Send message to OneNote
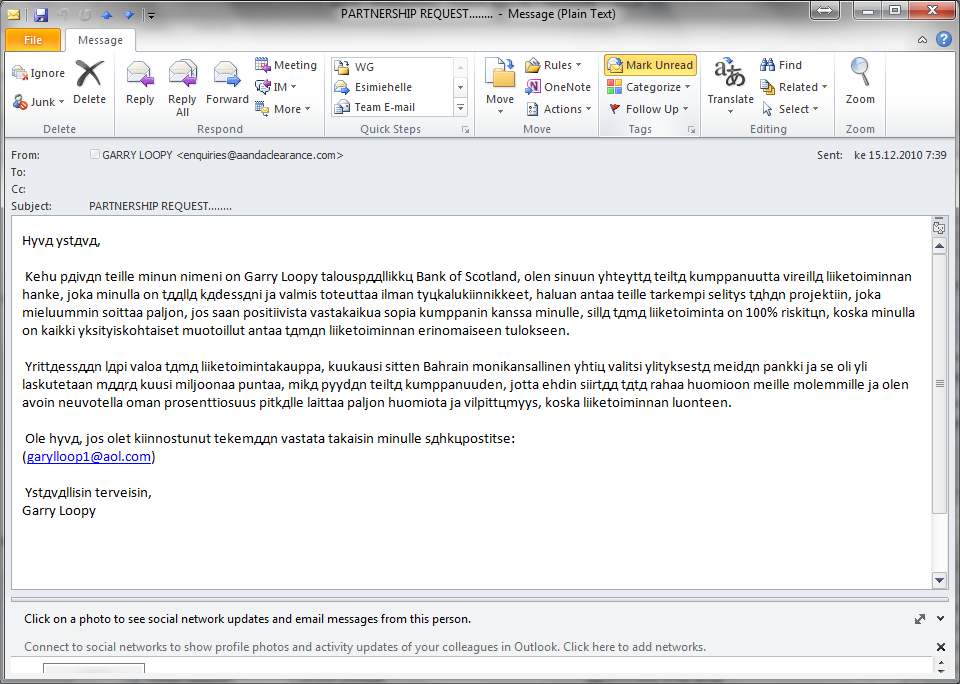 (x=558, y=87)
